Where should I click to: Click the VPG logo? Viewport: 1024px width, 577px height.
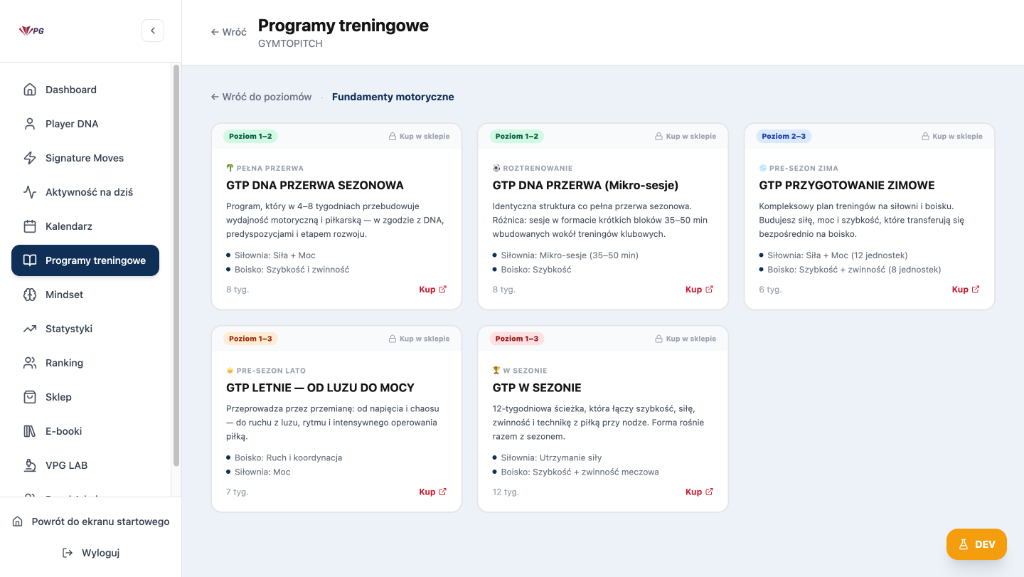coord(31,30)
